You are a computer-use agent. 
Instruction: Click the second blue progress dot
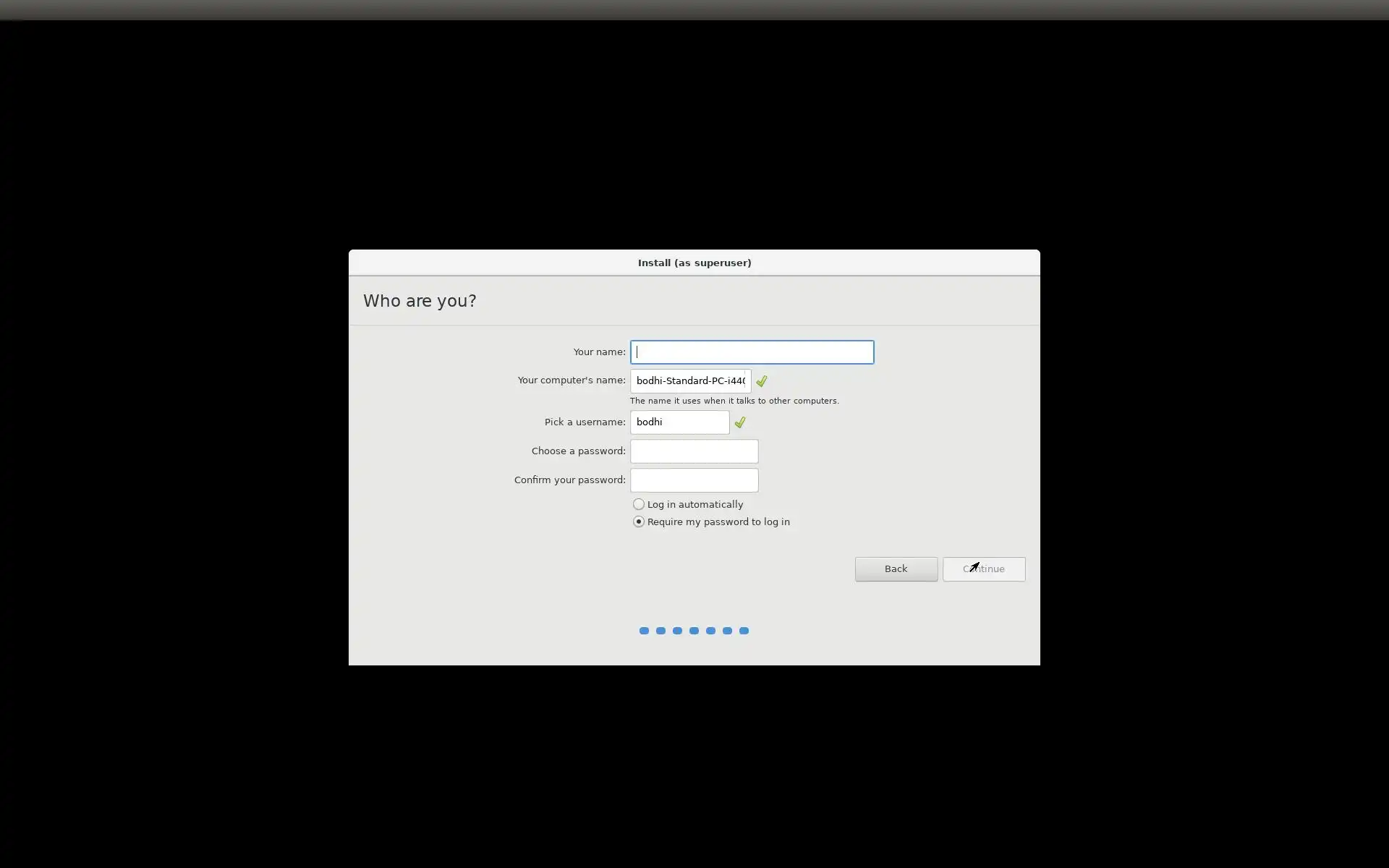coord(660,631)
